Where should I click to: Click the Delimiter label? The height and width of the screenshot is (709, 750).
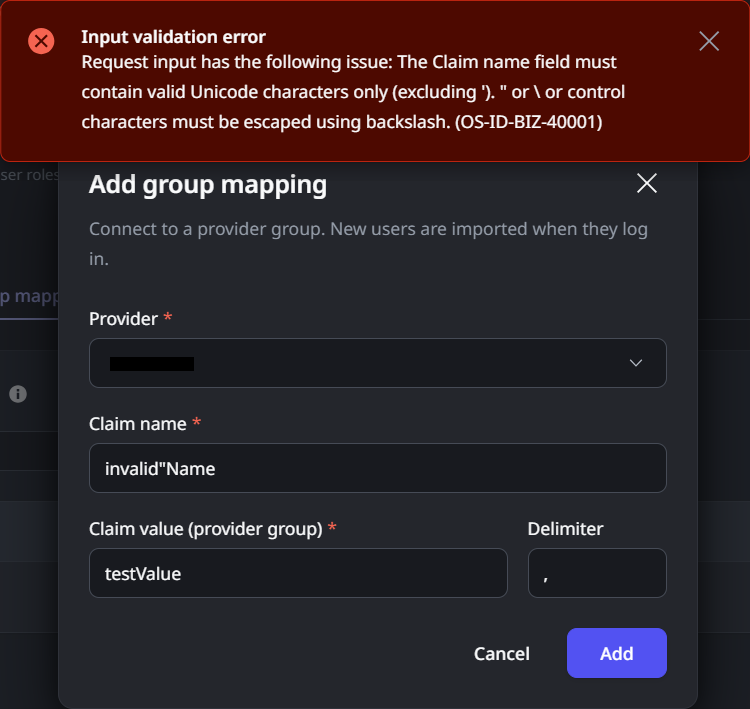coord(565,529)
